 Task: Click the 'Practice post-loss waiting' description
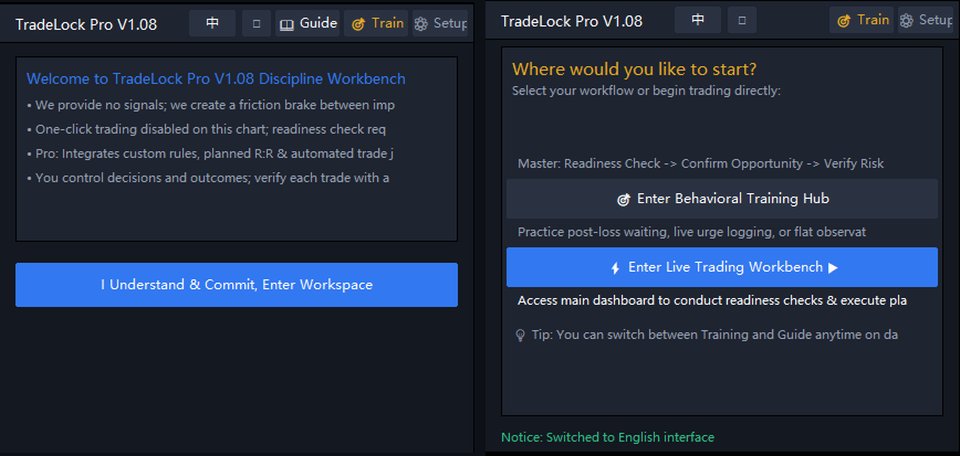point(692,233)
